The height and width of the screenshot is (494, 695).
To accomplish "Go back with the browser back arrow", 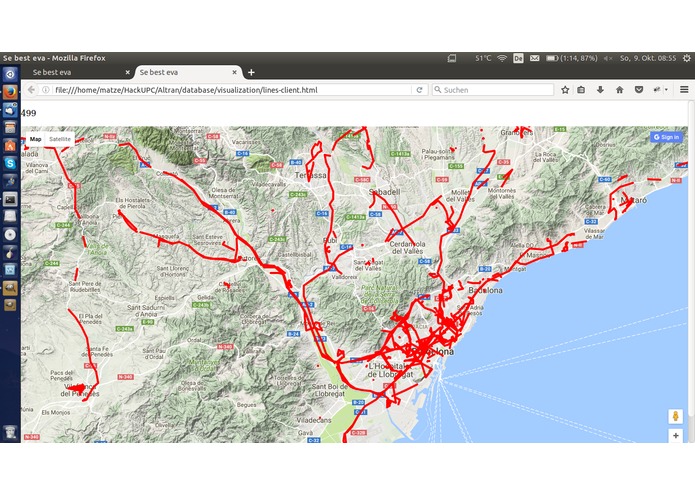I will (x=31, y=90).
